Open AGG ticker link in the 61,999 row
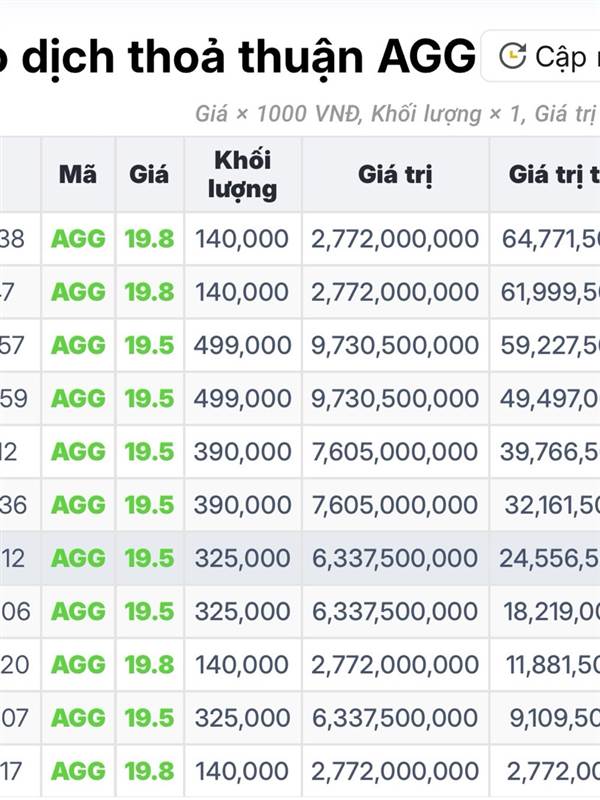Image resolution: width=600 pixels, height=800 pixels. (x=78, y=292)
